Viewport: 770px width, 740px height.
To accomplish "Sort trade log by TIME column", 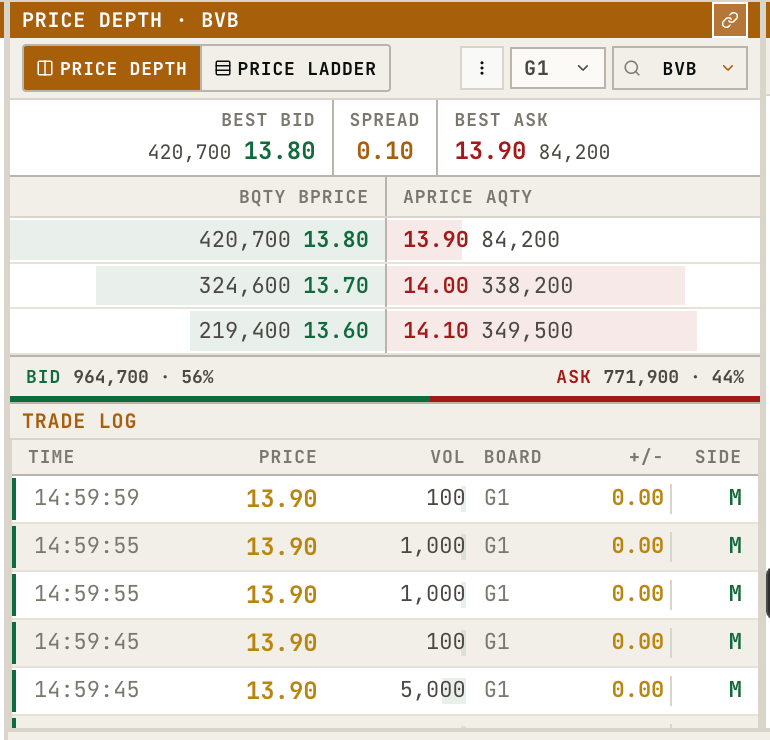I will (x=51, y=457).
